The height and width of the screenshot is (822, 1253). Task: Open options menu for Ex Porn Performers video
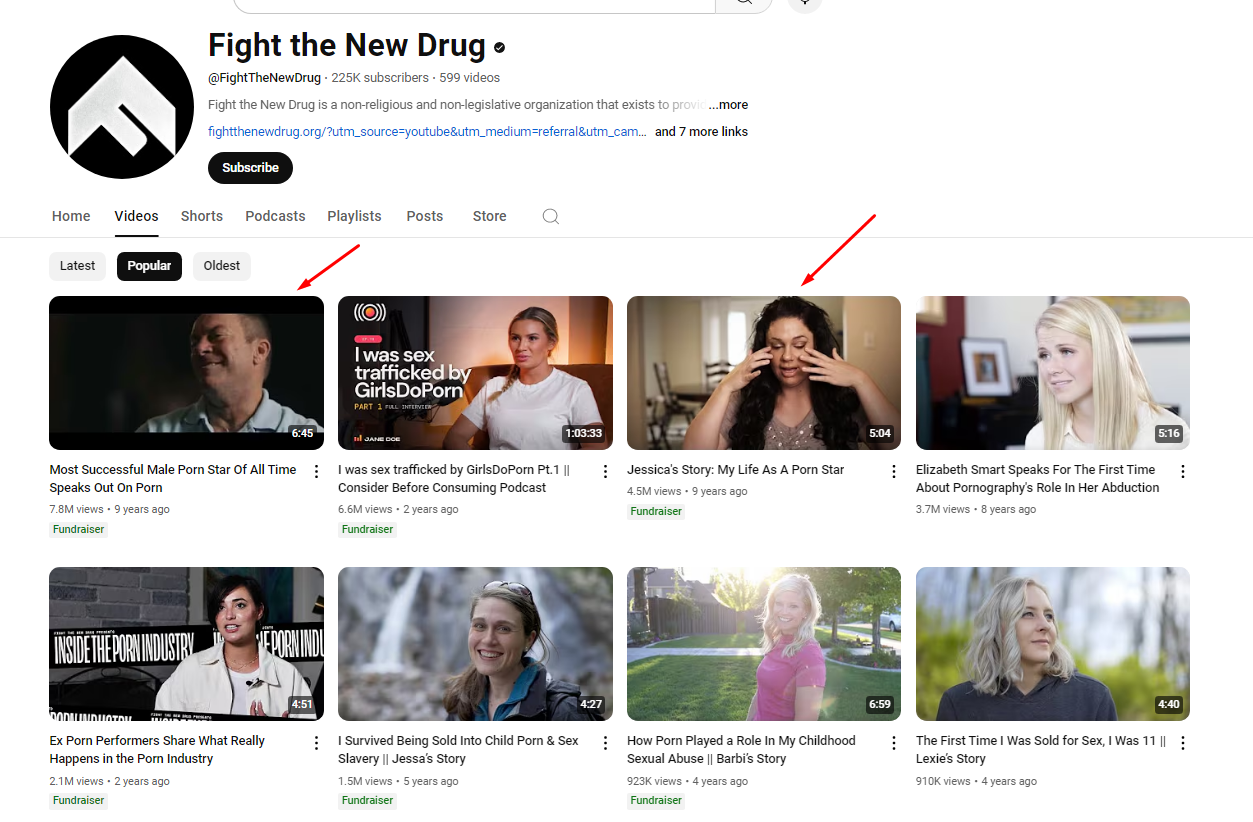coord(316,743)
